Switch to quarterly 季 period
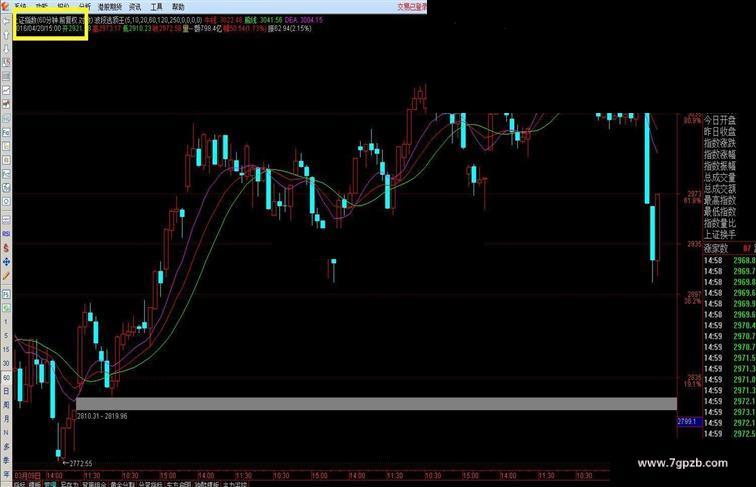Viewport: 756px width, 487px height. pos(6,461)
